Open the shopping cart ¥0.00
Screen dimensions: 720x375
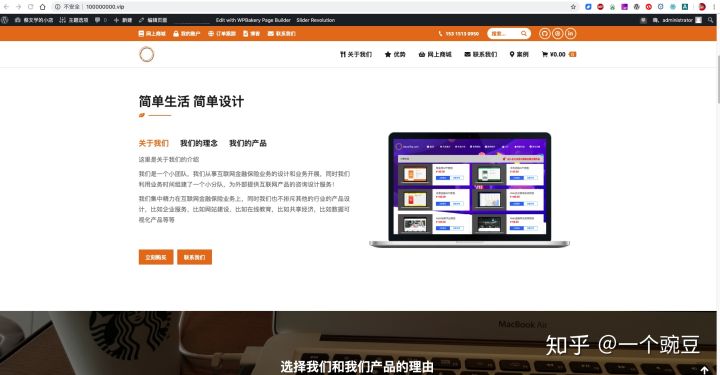(x=559, y=54)
